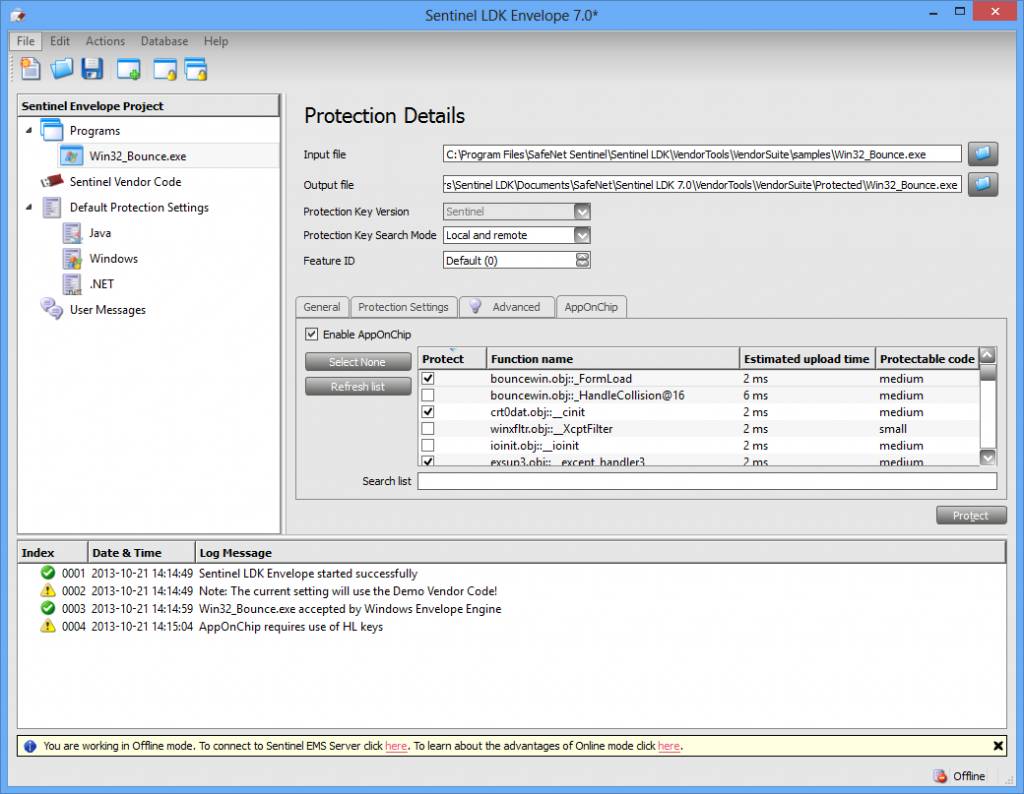The width and height of the screenshot is (1024, 794).
Task: Open an existing project via folder icon
Action: (x=62, y=69)
